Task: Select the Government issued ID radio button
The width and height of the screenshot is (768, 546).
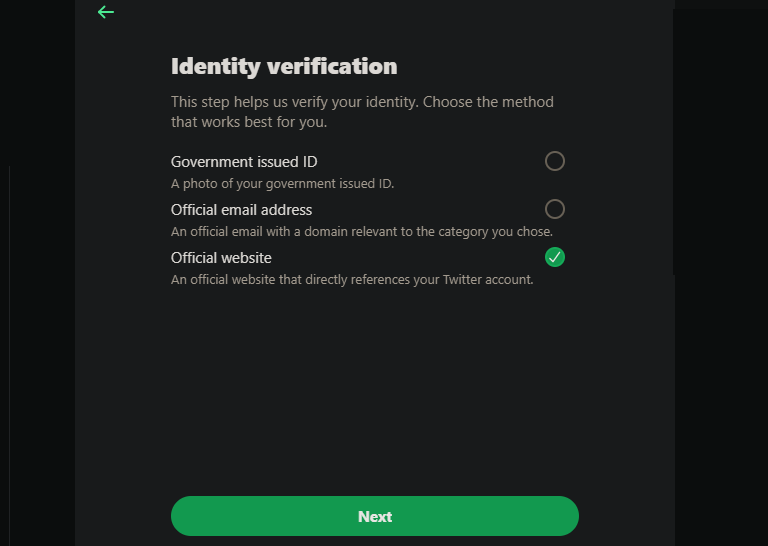Action: (555, 161)
